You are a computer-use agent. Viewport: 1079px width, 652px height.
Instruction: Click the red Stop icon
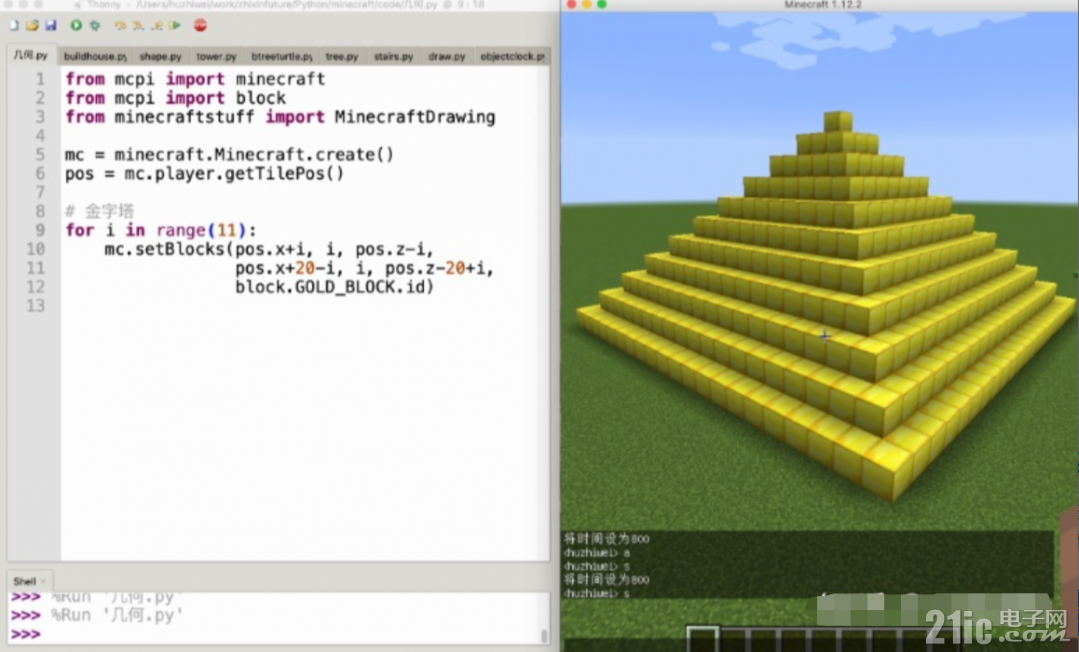[x=200, y=25]
